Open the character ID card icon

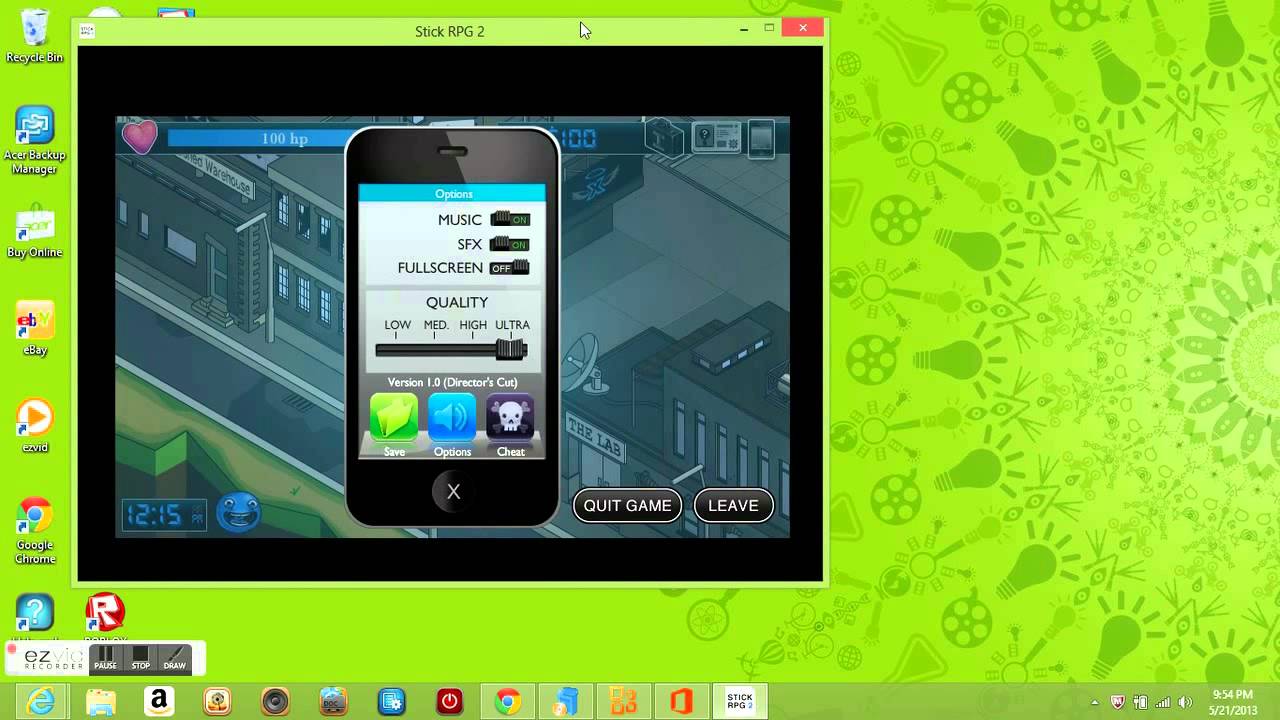point(717,138)
